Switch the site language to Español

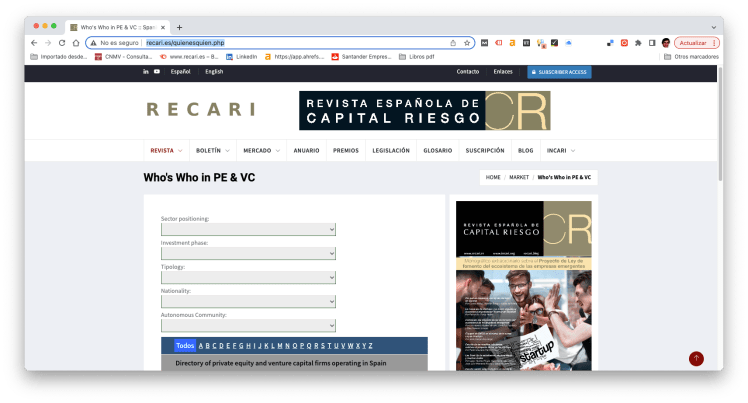pyautogui.click(x=180, y=72)
